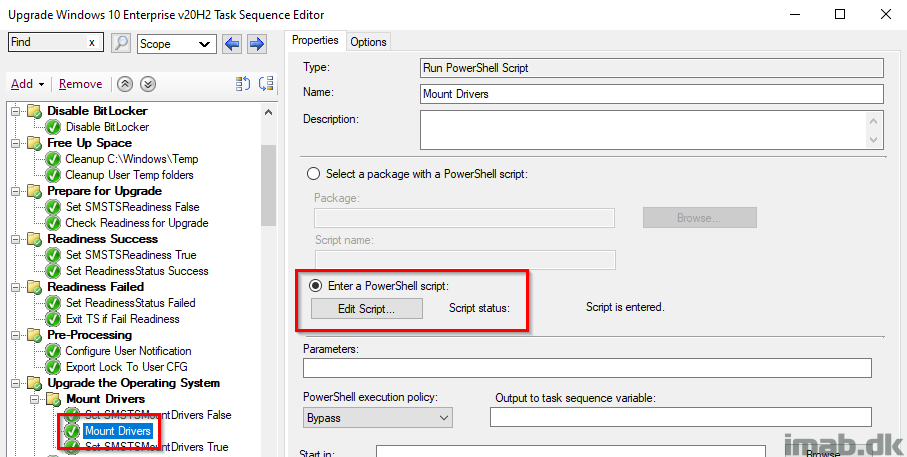Click Prepare for Upgrade folder icon

[x=35, y=191]
